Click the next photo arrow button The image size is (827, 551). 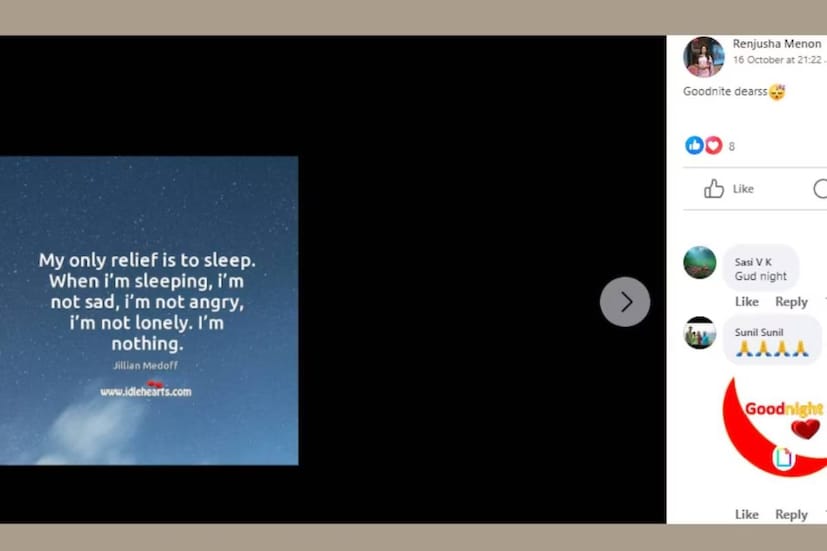tap(624, 302)
